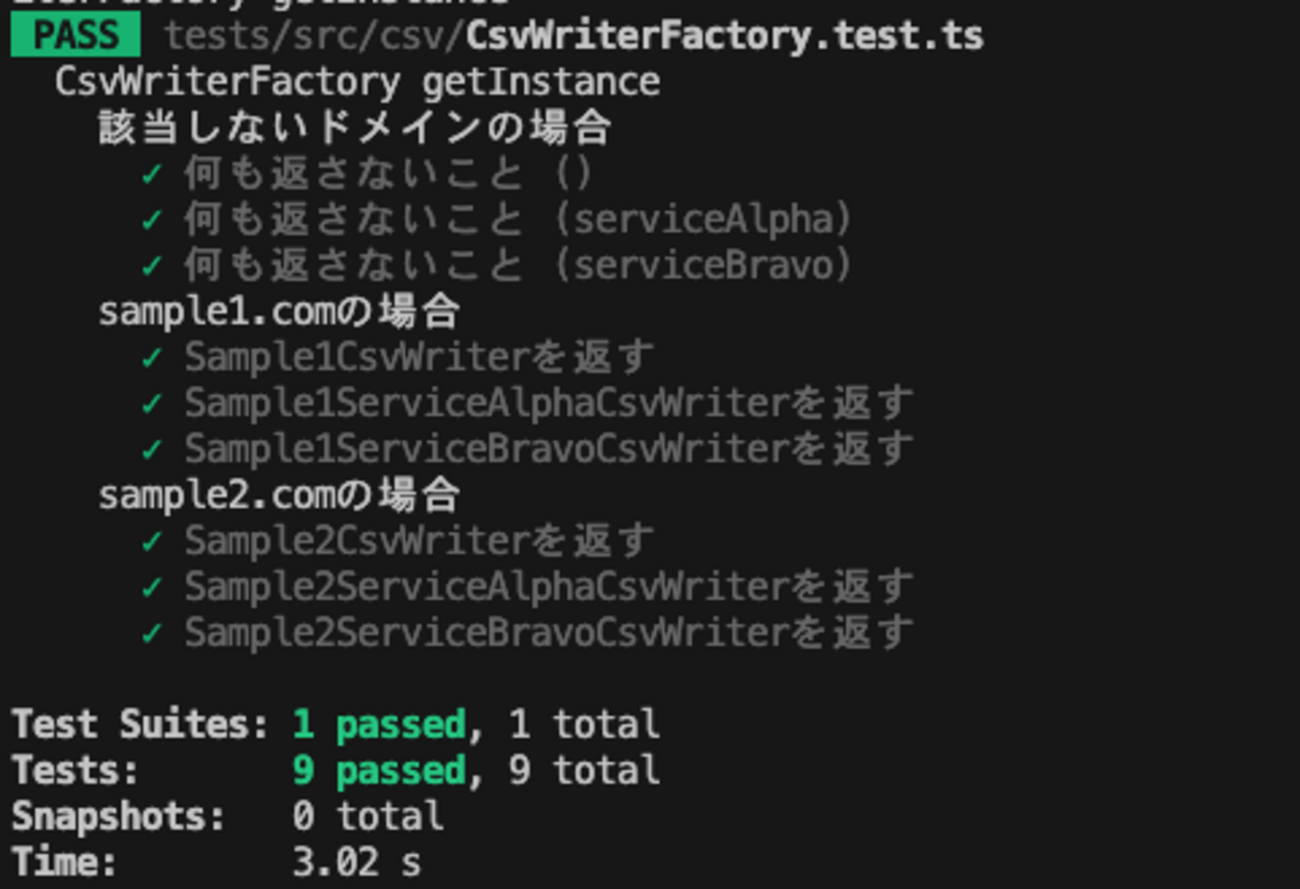This screenshot has height=889, width=1300.
Task: Click the Time 3.02 s value
Action: (357, 862)
